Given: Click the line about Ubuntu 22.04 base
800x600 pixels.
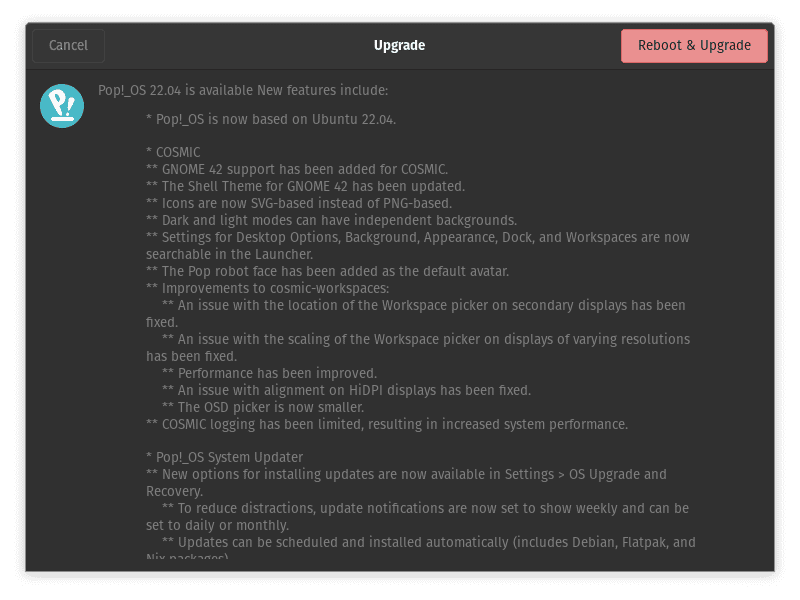Looking at the screenshot, I should pyautogui.click(x=271, y=119).
